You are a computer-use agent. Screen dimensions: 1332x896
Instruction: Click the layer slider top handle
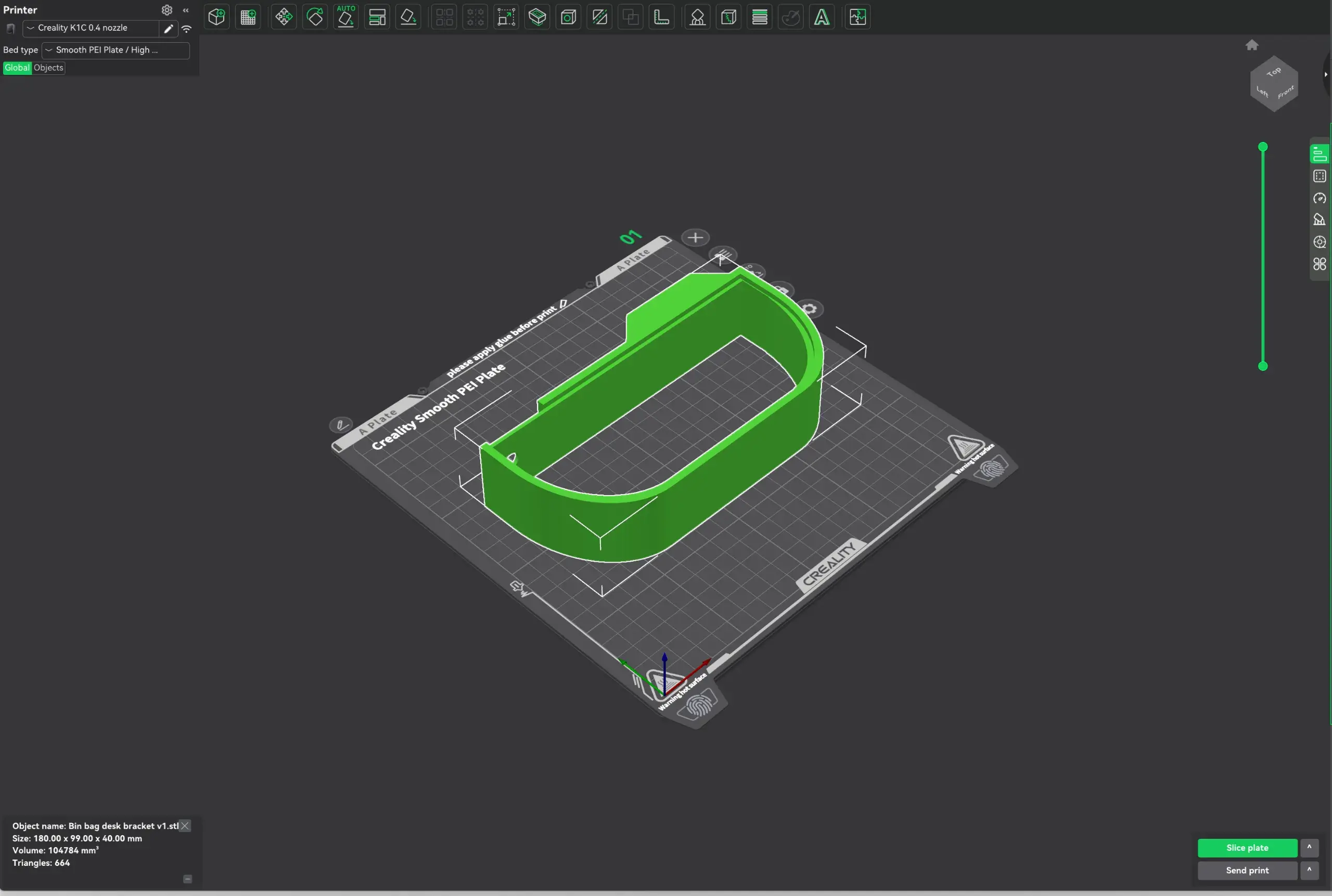click(x=1263, y=147)
